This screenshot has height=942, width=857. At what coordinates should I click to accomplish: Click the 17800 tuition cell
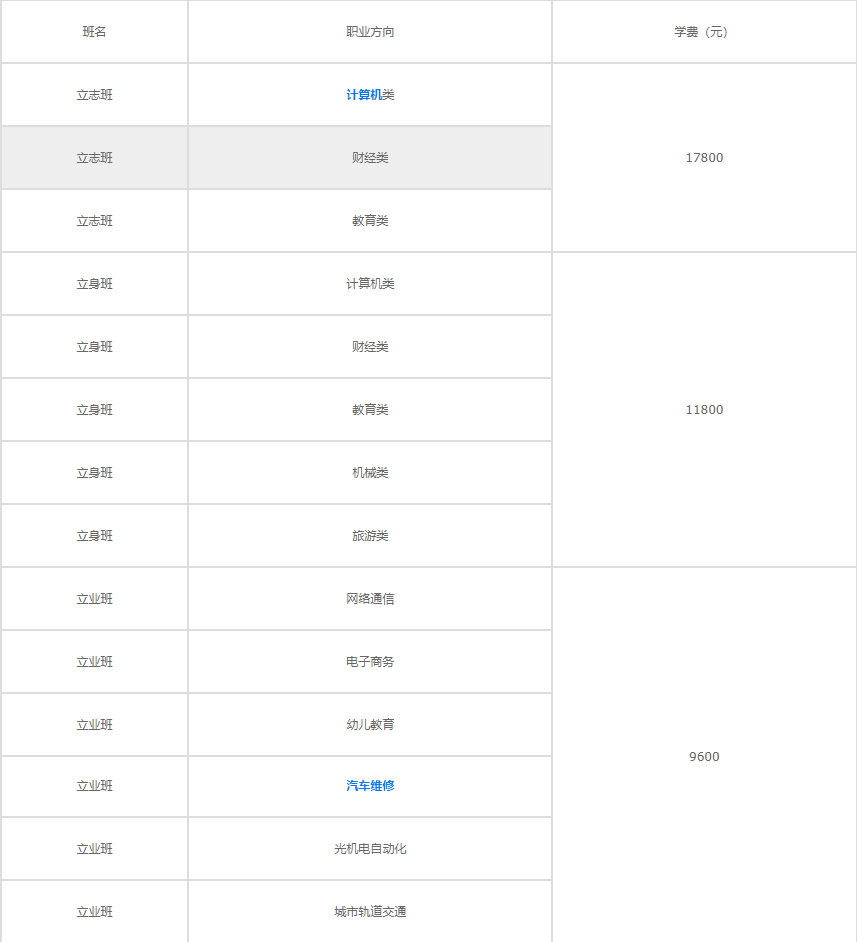[704, 158]
